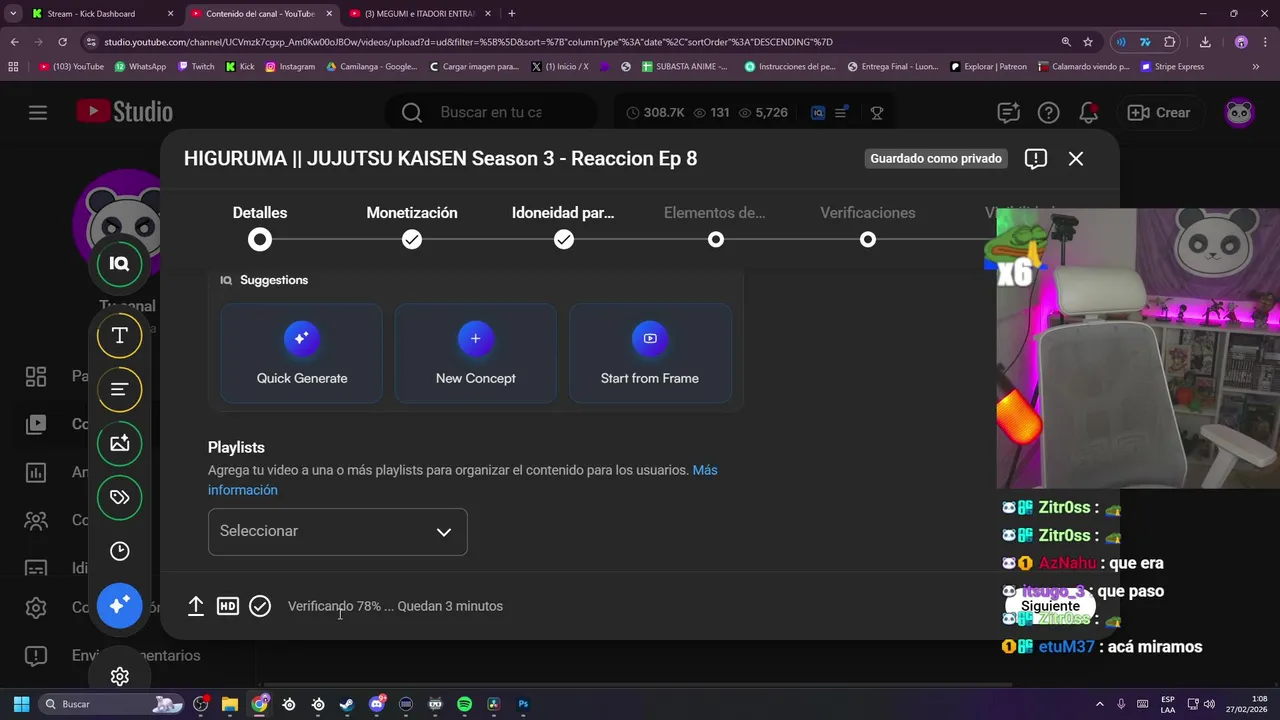Viewport: 1280px width, 720px height.
Task: Go to the Elementos de... step
Action: tap(715, 226)
